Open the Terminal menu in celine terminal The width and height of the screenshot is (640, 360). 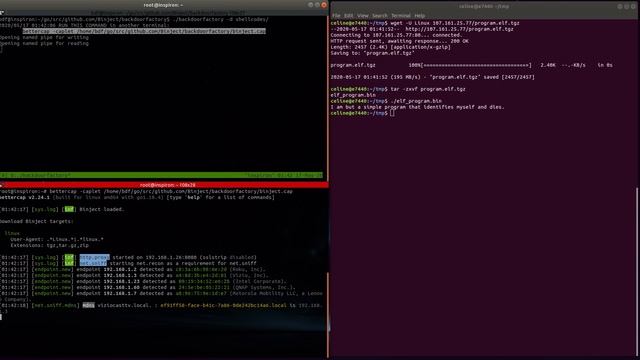coord(401,16)
